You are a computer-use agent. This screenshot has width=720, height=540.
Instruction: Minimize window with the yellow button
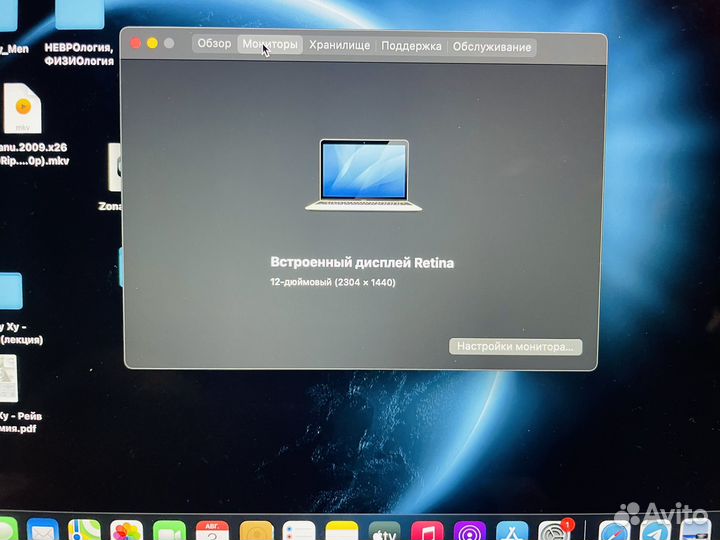pyautogui.click(x=152, y=43)
